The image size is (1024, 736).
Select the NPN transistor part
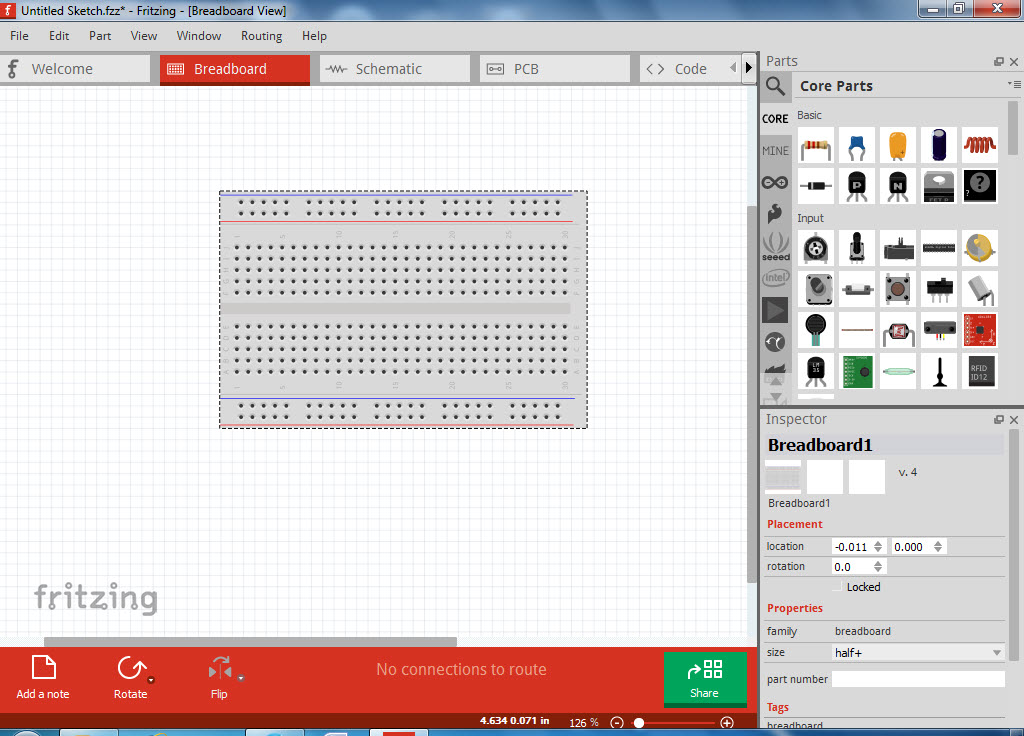click(898, 186)
